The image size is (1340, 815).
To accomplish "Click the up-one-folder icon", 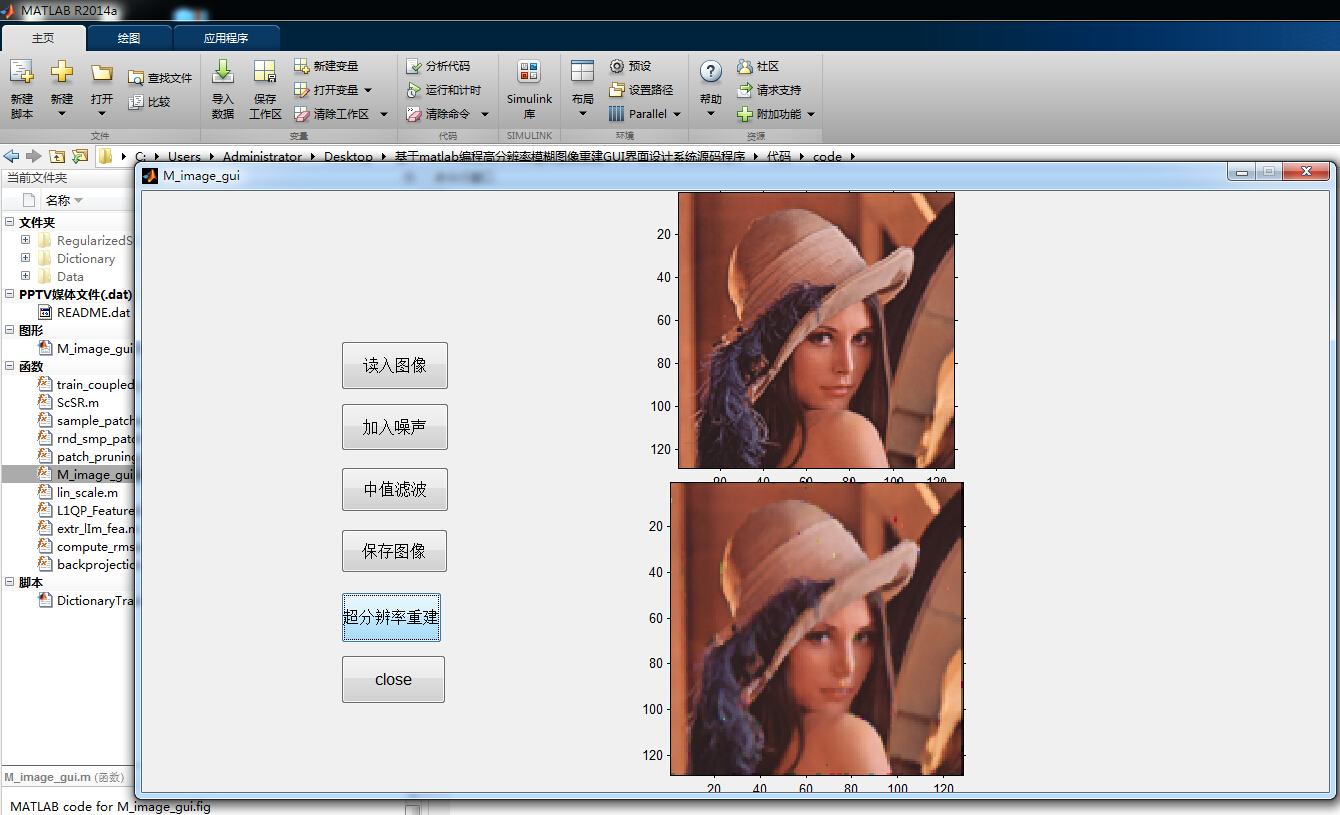I will 57,156.
